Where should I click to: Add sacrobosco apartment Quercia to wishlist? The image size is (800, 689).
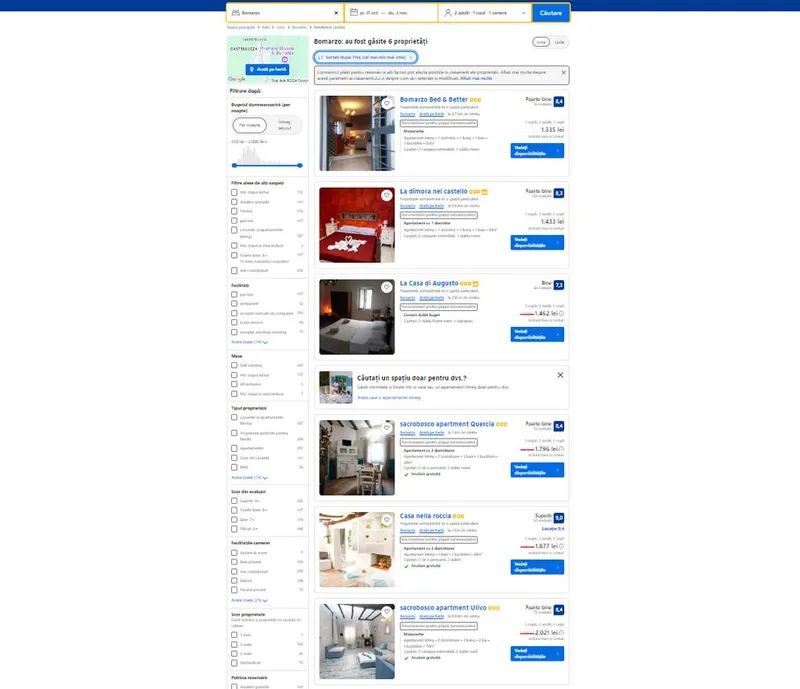(x=387, y=427)
